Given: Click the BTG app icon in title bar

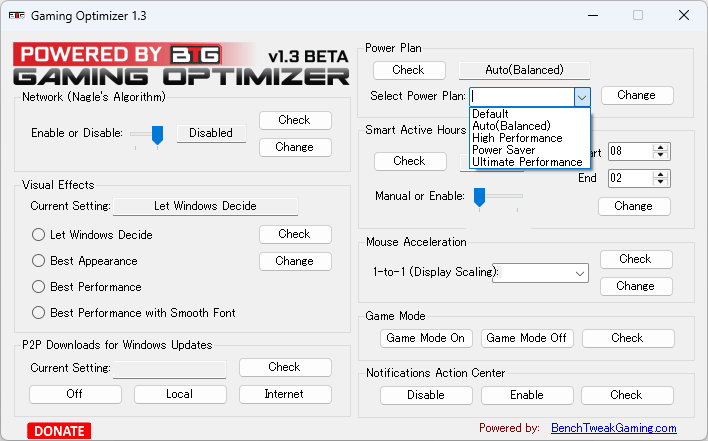Looking at the screenshot, I should 17,16.
